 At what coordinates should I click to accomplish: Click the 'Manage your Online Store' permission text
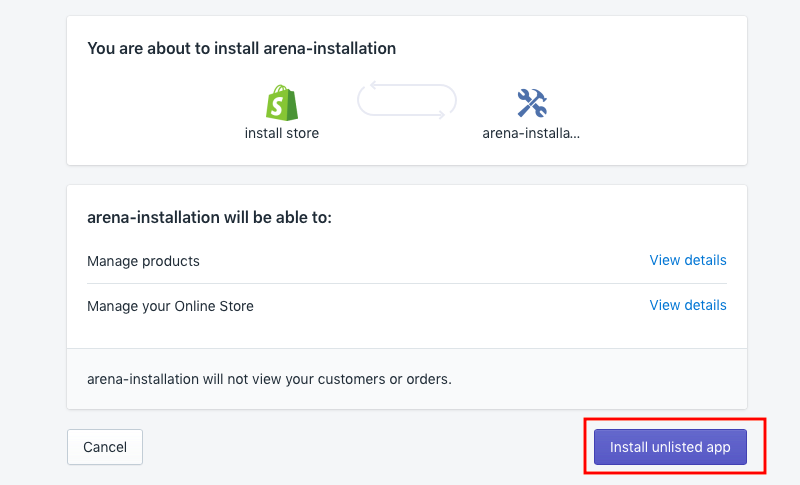pos(170,306)
